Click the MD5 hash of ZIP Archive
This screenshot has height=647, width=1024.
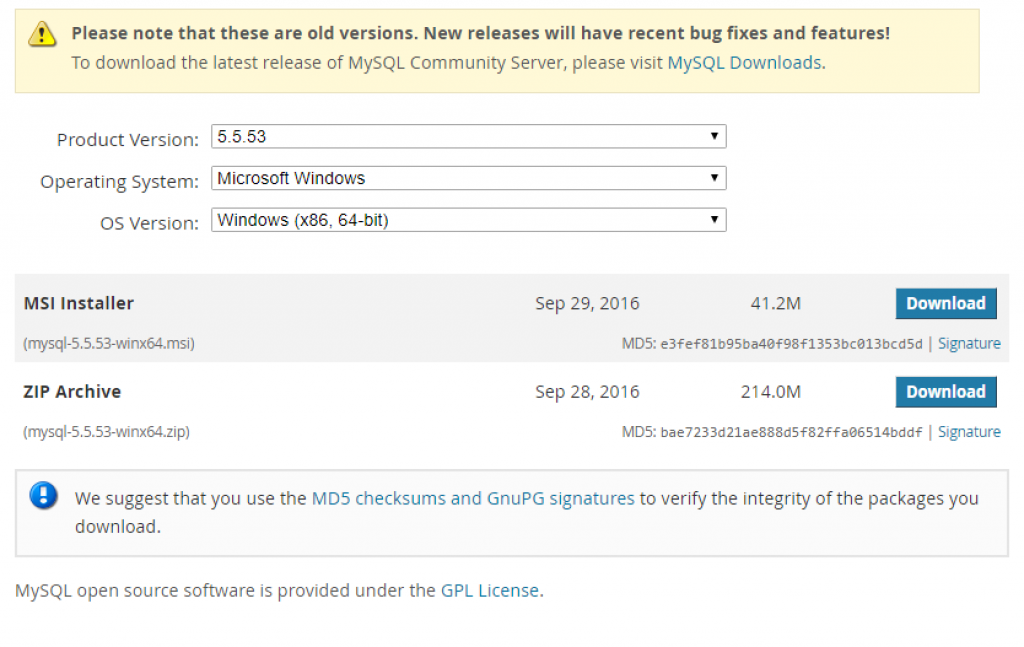pos(791,433)
